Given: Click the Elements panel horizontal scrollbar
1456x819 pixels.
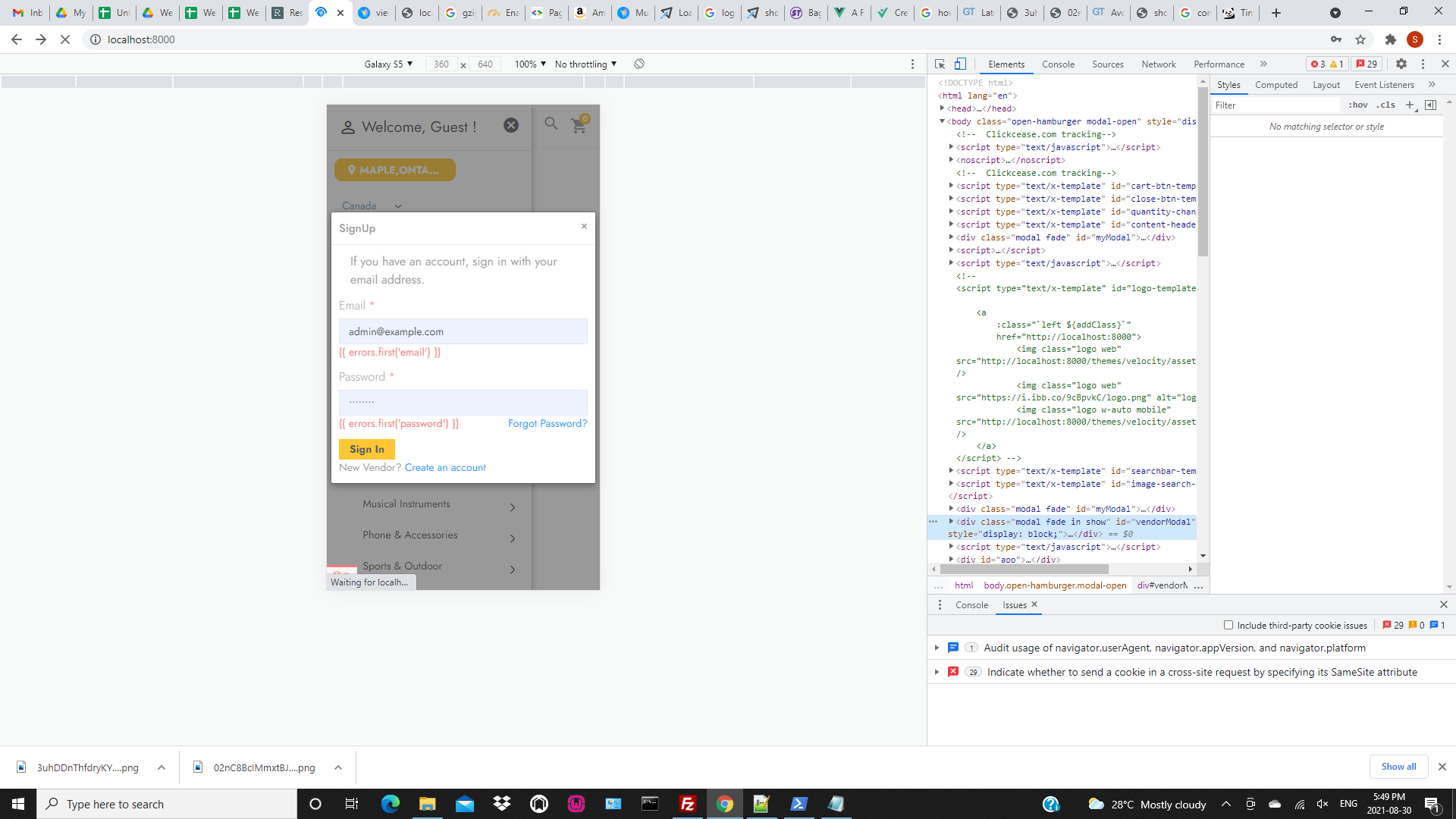Looking at the screenshot, I should click(x=1024, y=569).
